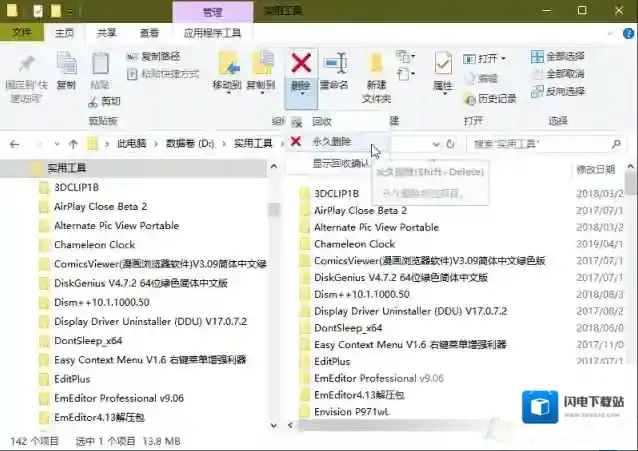Viewport: 638px width, 451px height.
Task: Switch to View (查看) tab
Action: click(x=149, y=33)
